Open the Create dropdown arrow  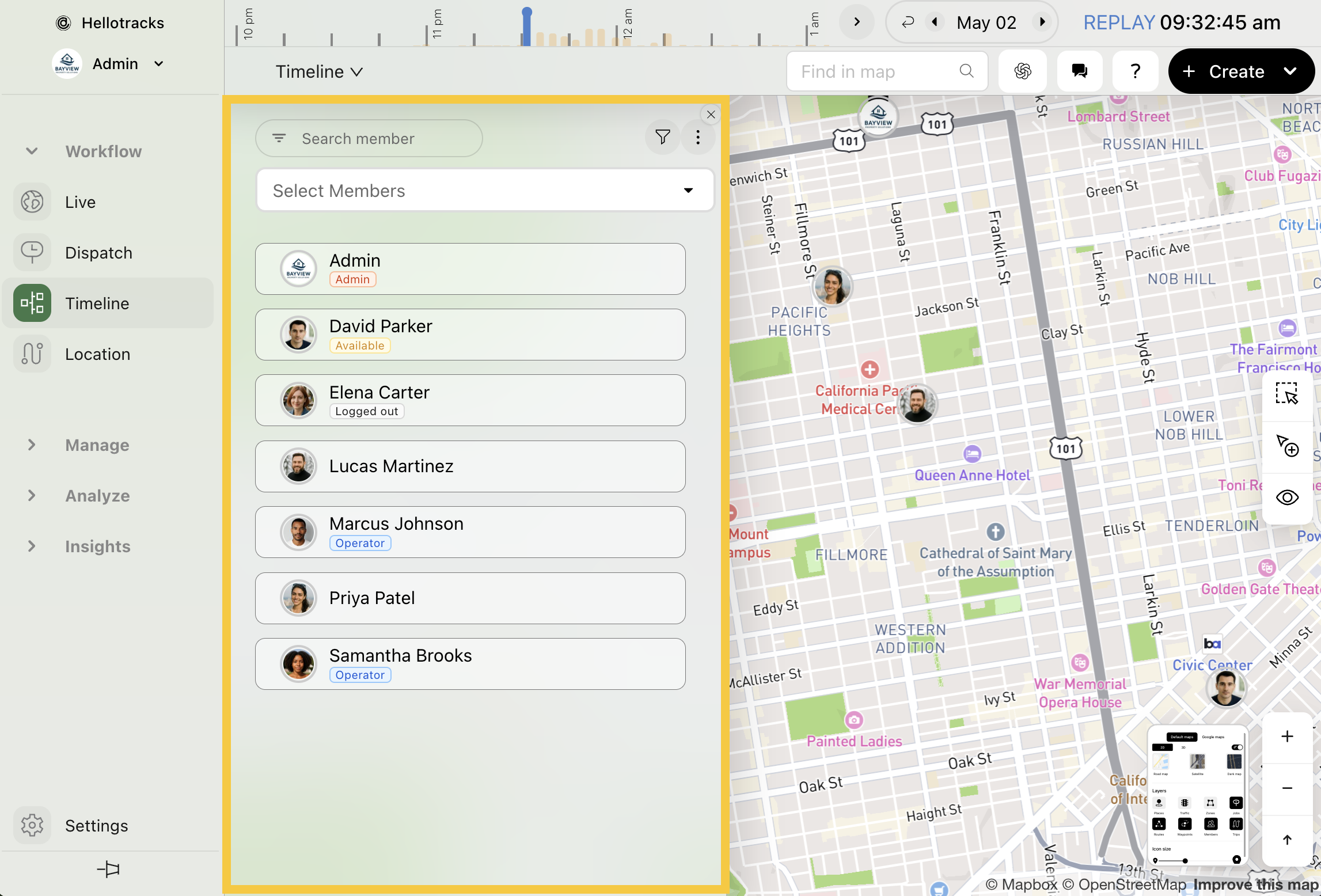(x=1290, y=71)
